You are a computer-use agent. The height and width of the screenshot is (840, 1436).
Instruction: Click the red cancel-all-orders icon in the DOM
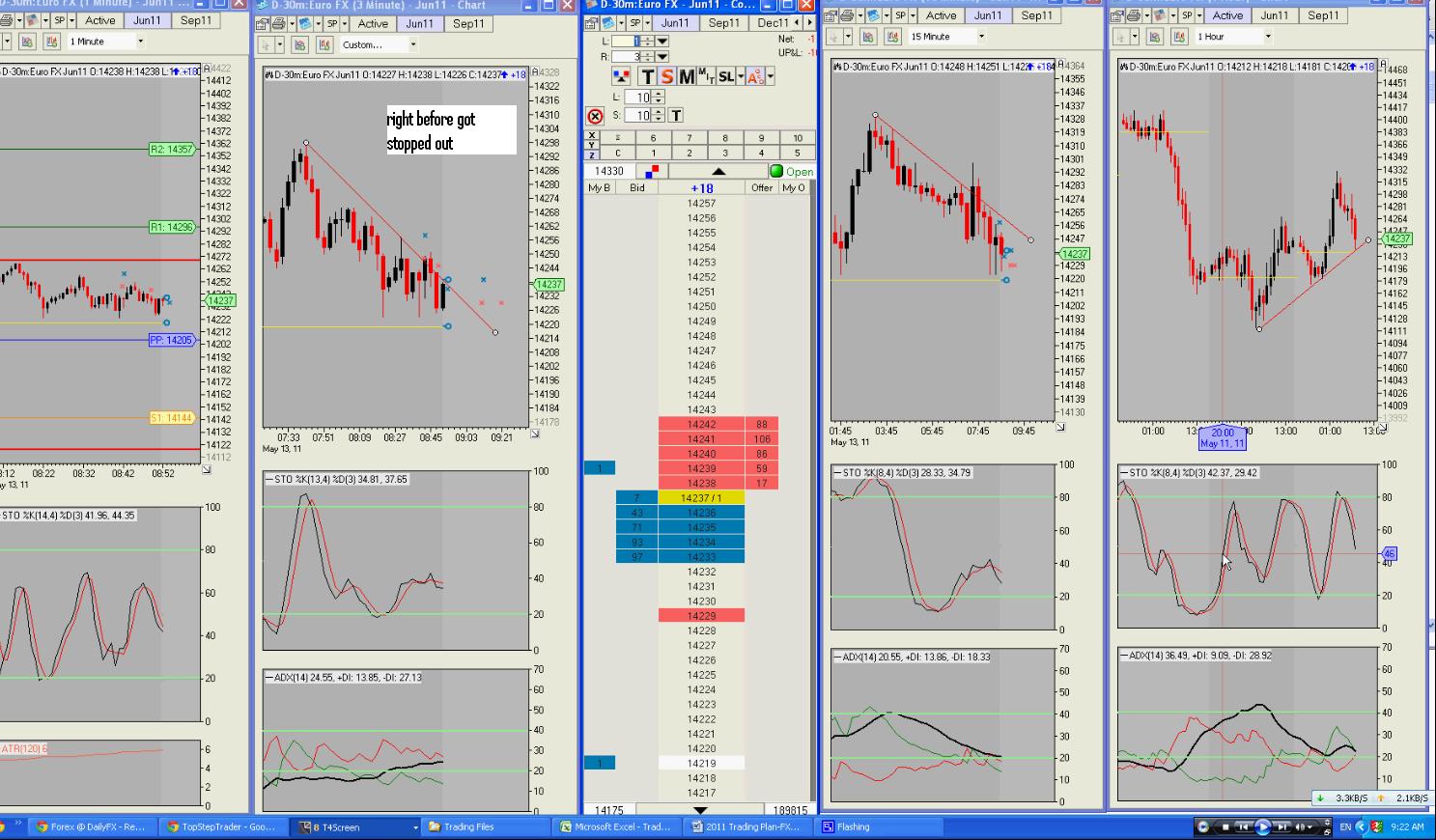pyautogui.click(x=595, y=116)
